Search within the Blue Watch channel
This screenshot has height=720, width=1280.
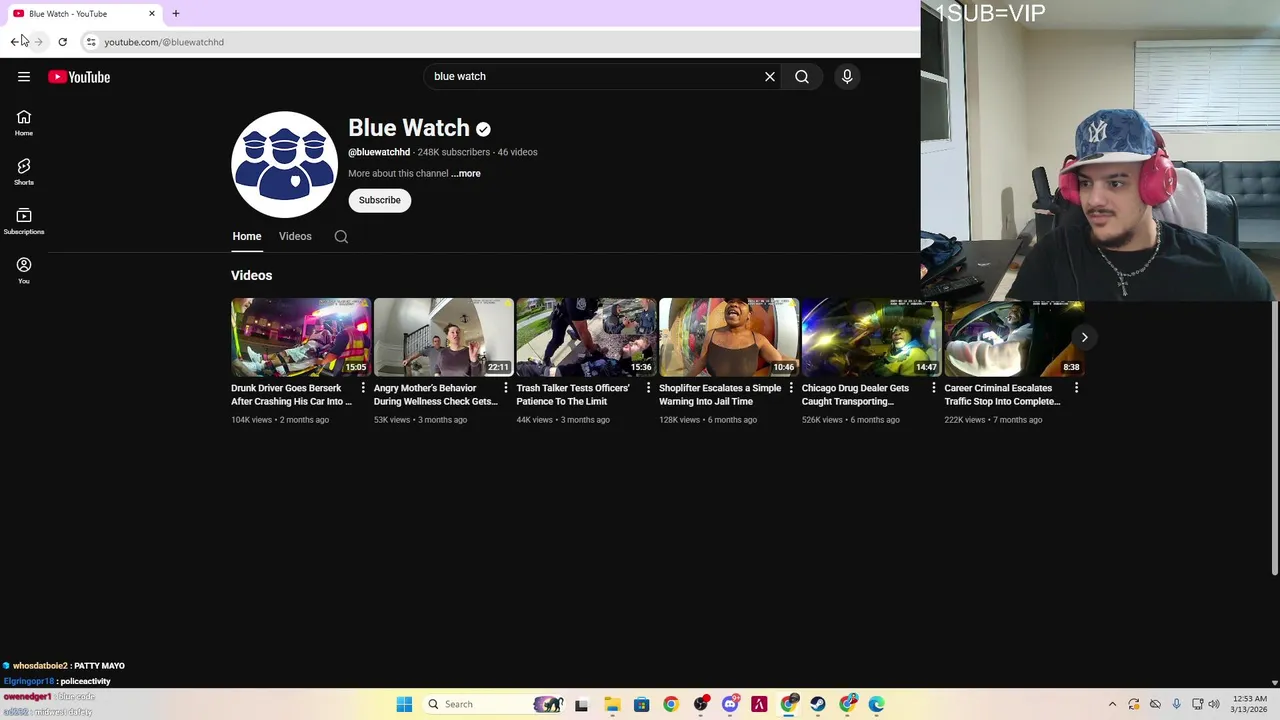point(341,237)
